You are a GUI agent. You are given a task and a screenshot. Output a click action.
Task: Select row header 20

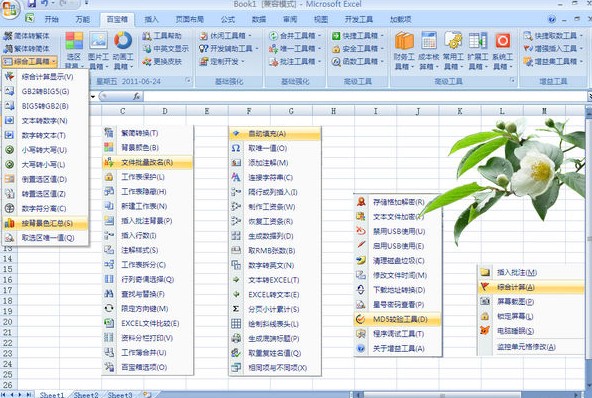pyautogui.click(x=8, y=322)
